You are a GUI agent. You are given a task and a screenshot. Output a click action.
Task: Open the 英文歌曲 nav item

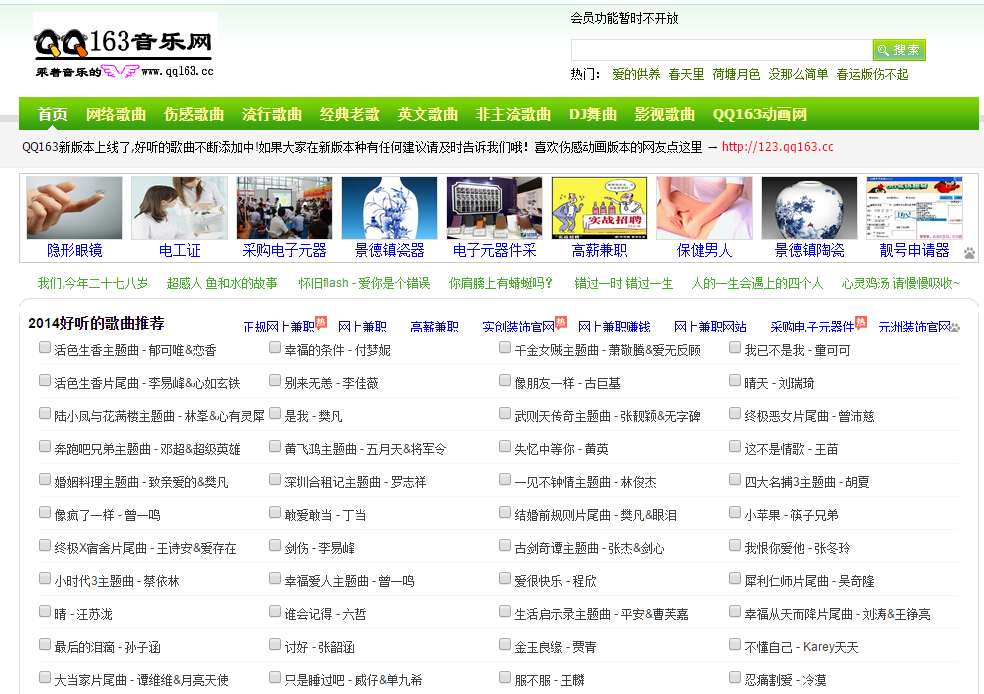pos(427,114)
